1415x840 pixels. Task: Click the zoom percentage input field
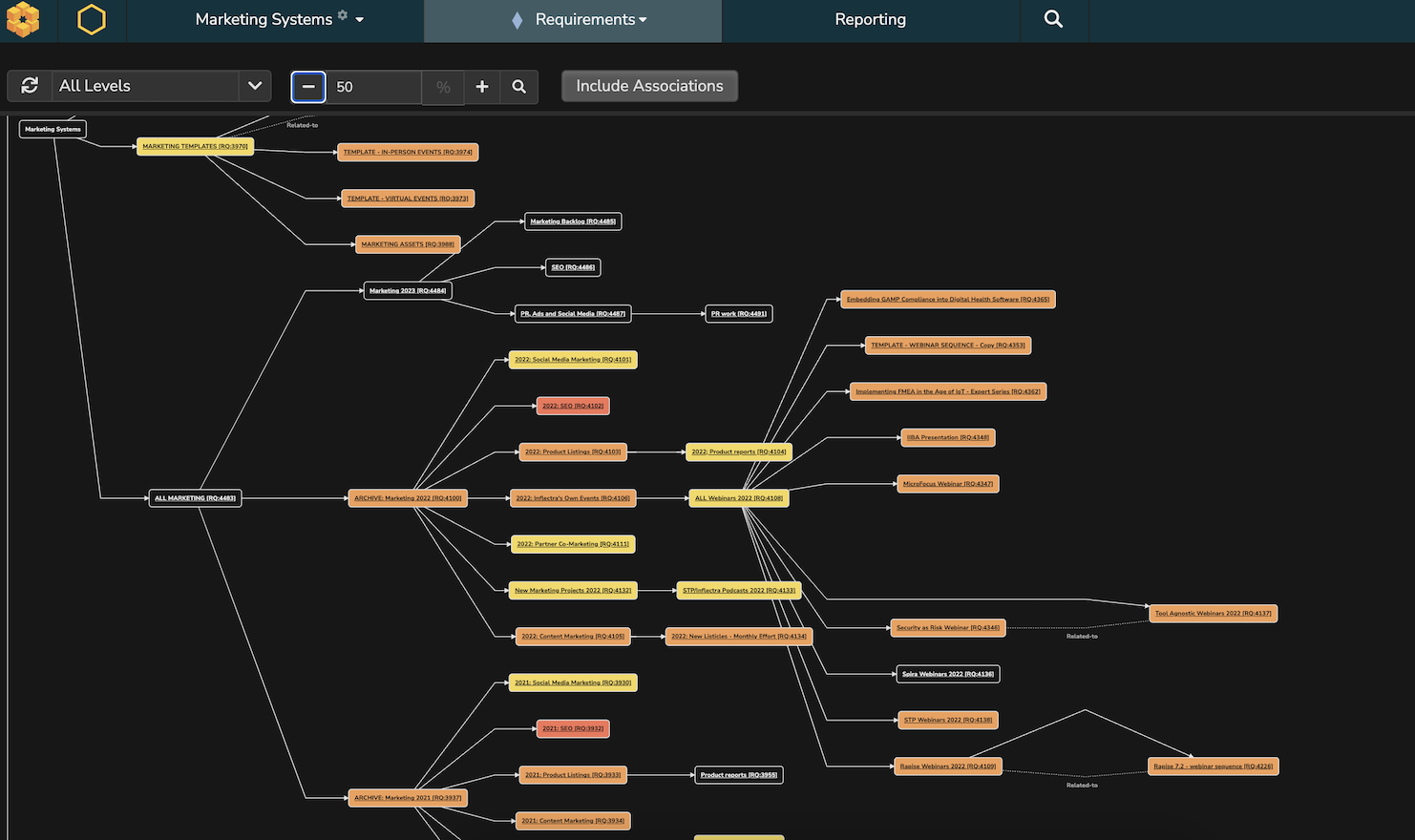tap(374, 87)
